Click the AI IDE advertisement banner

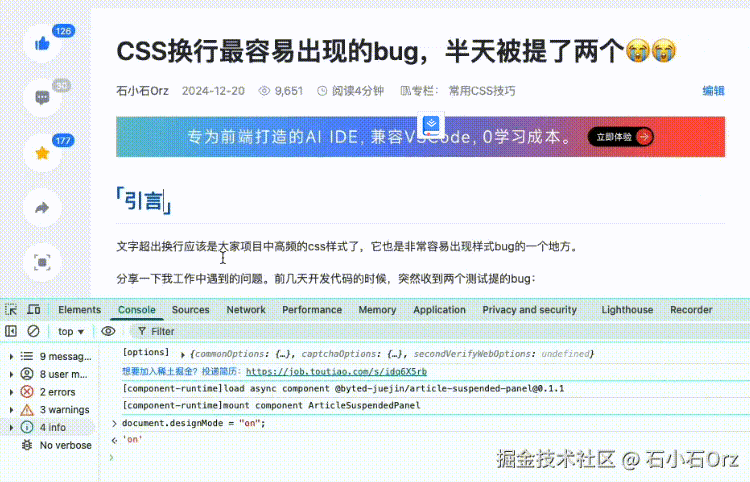[x=420, y=137]
